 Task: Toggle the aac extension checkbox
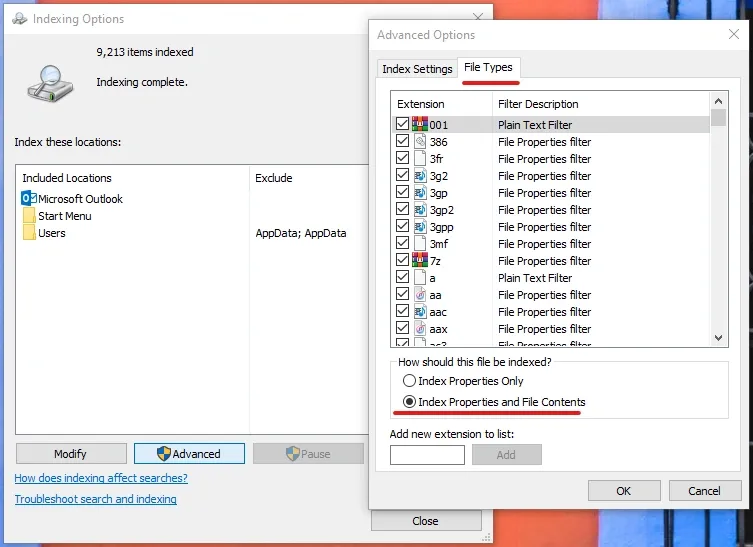[402, 311]
